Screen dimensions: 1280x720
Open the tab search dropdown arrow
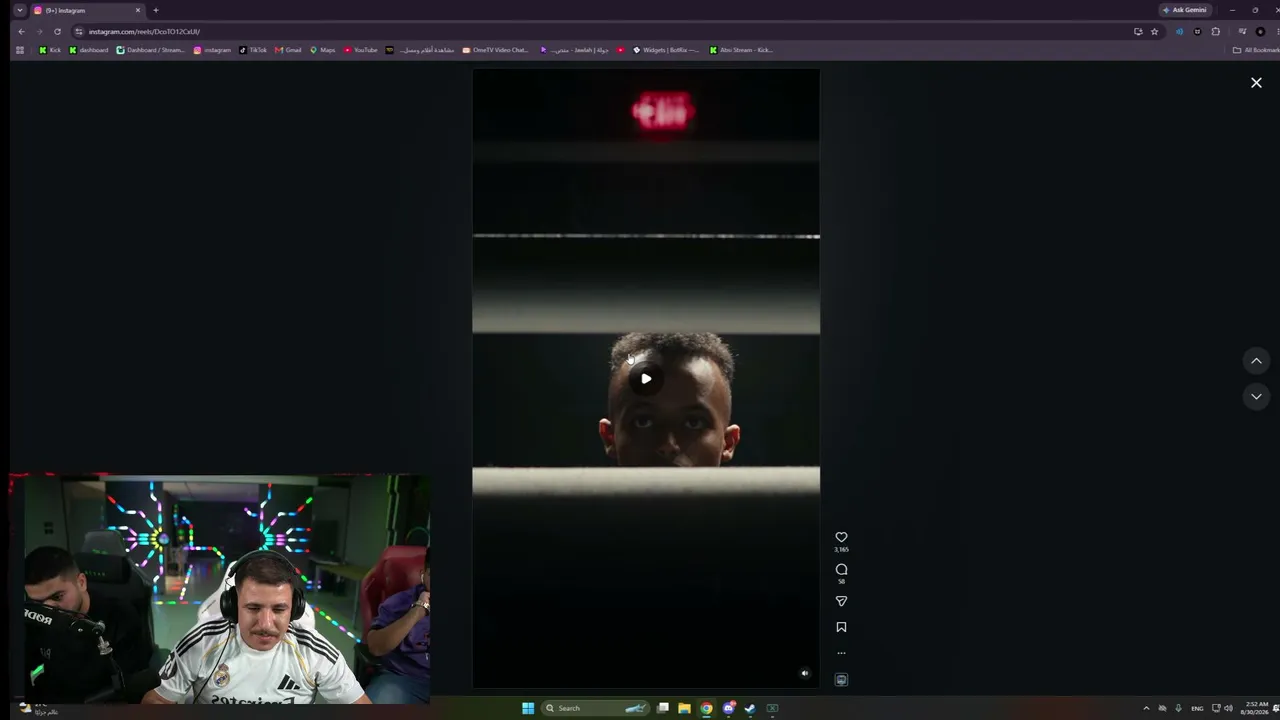pos(19,10)
